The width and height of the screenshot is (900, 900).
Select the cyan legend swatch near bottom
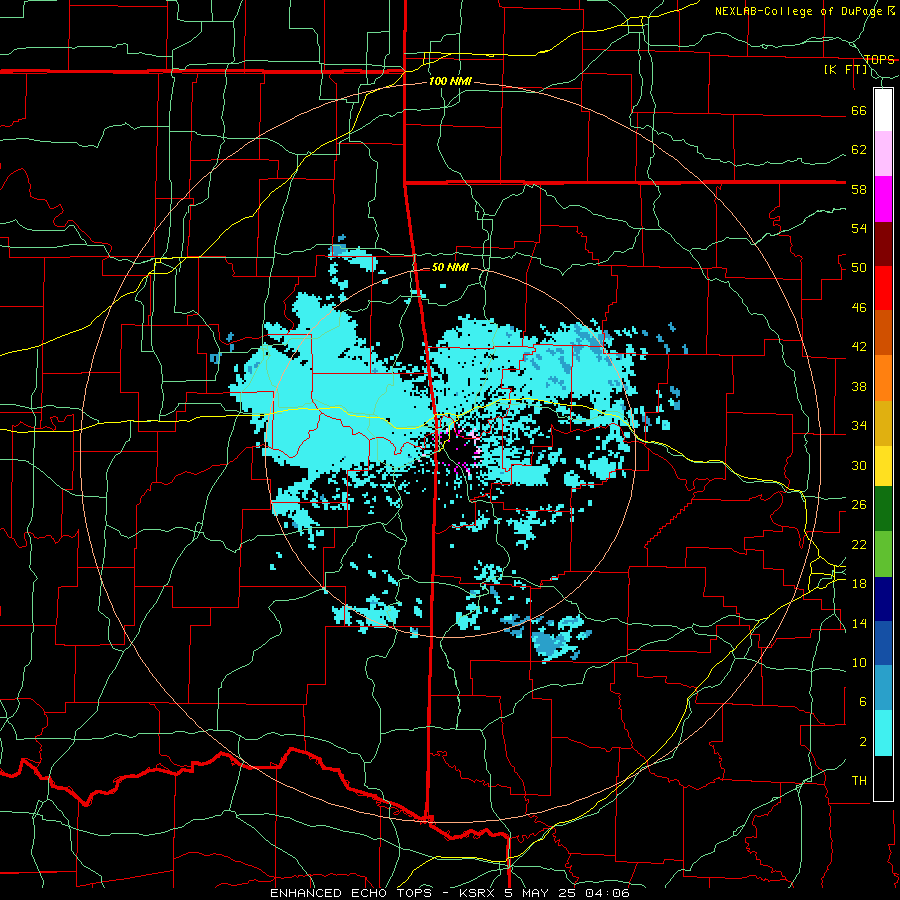pyautogui.click(x=883, y=733)
